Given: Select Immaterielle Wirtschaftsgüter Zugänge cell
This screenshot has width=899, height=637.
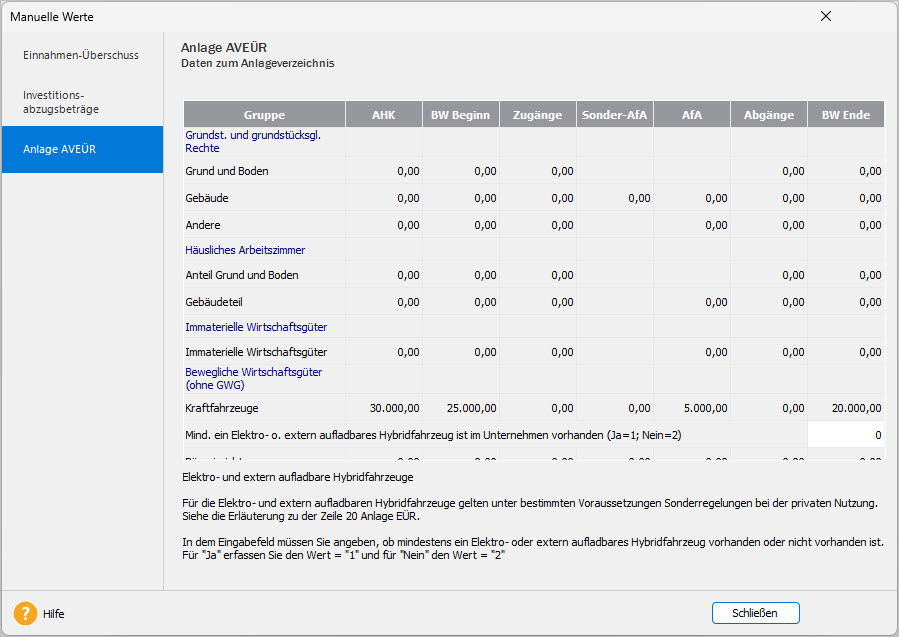Looking at the screenshot, I should [538, 352].
